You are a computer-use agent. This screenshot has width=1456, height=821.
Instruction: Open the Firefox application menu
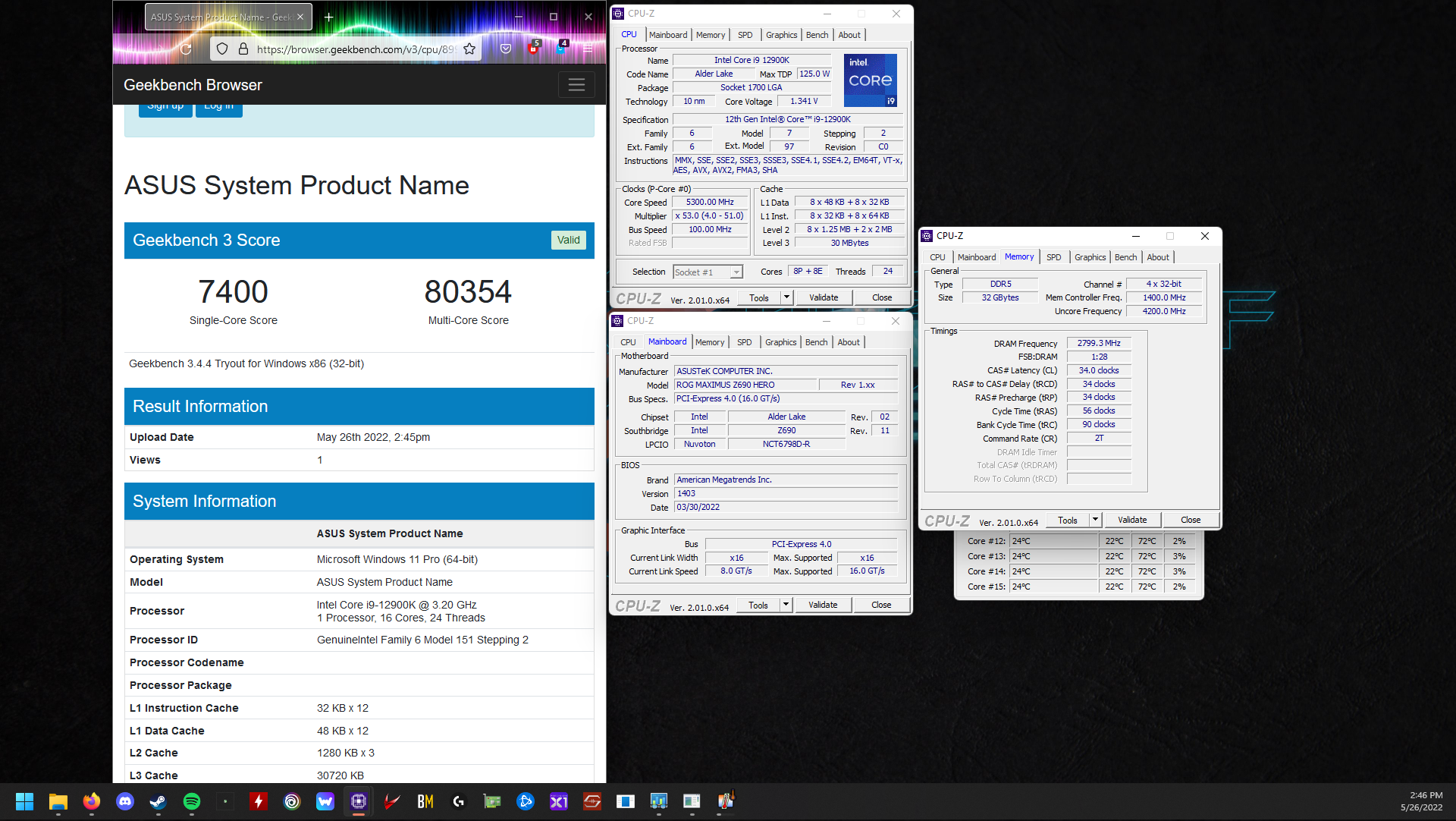[588, 49]
